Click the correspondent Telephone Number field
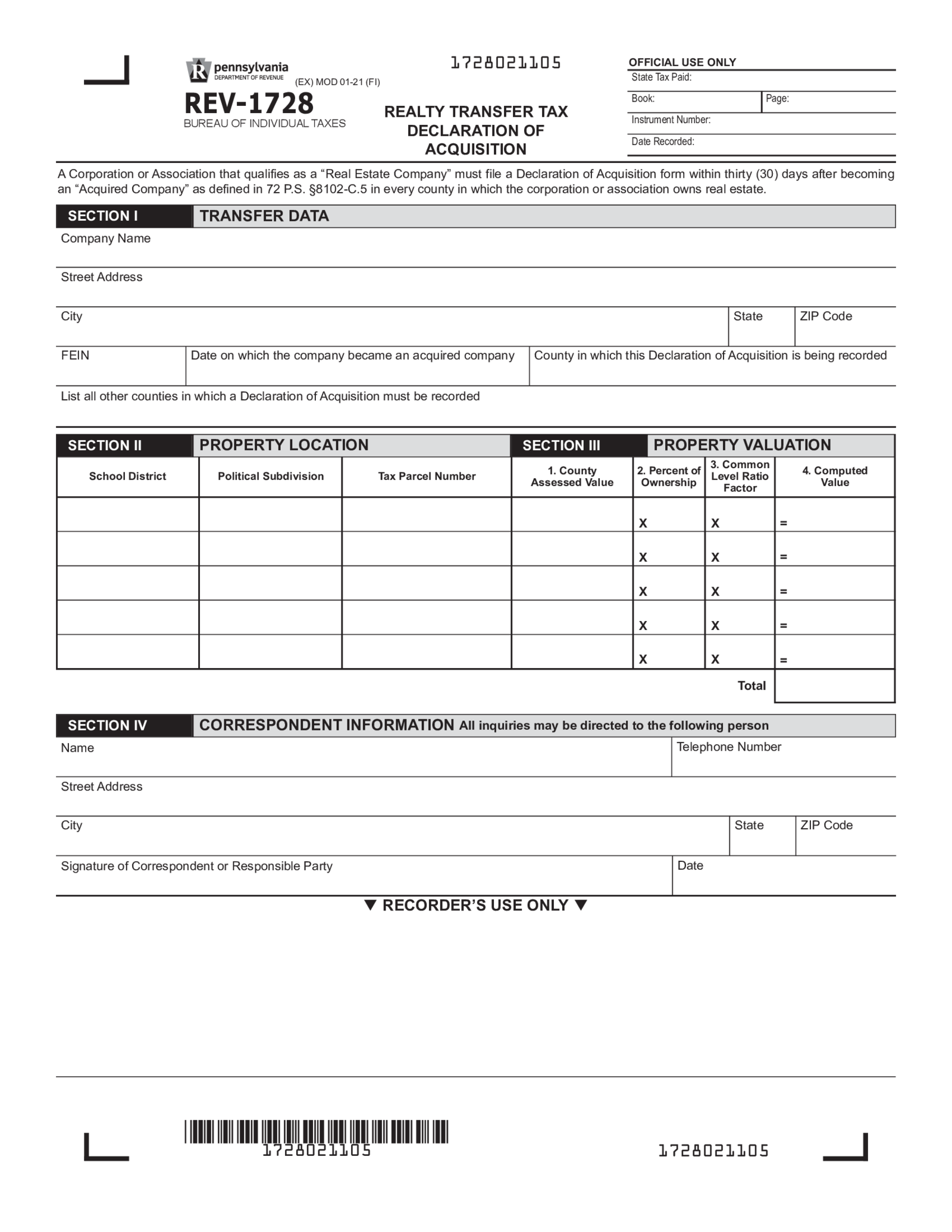The width and height of the screenshot is (952, 1232). 784,757
